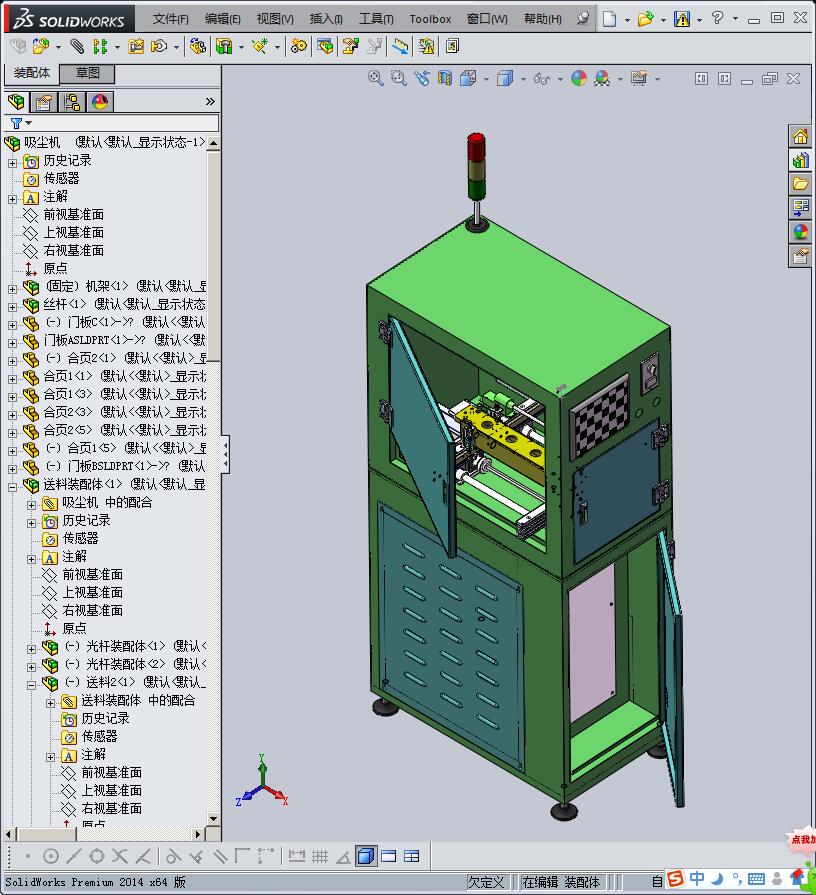Open the Custom Properties task pane
The width and height of the screenshot is (816, 895).
coord(800,255)
